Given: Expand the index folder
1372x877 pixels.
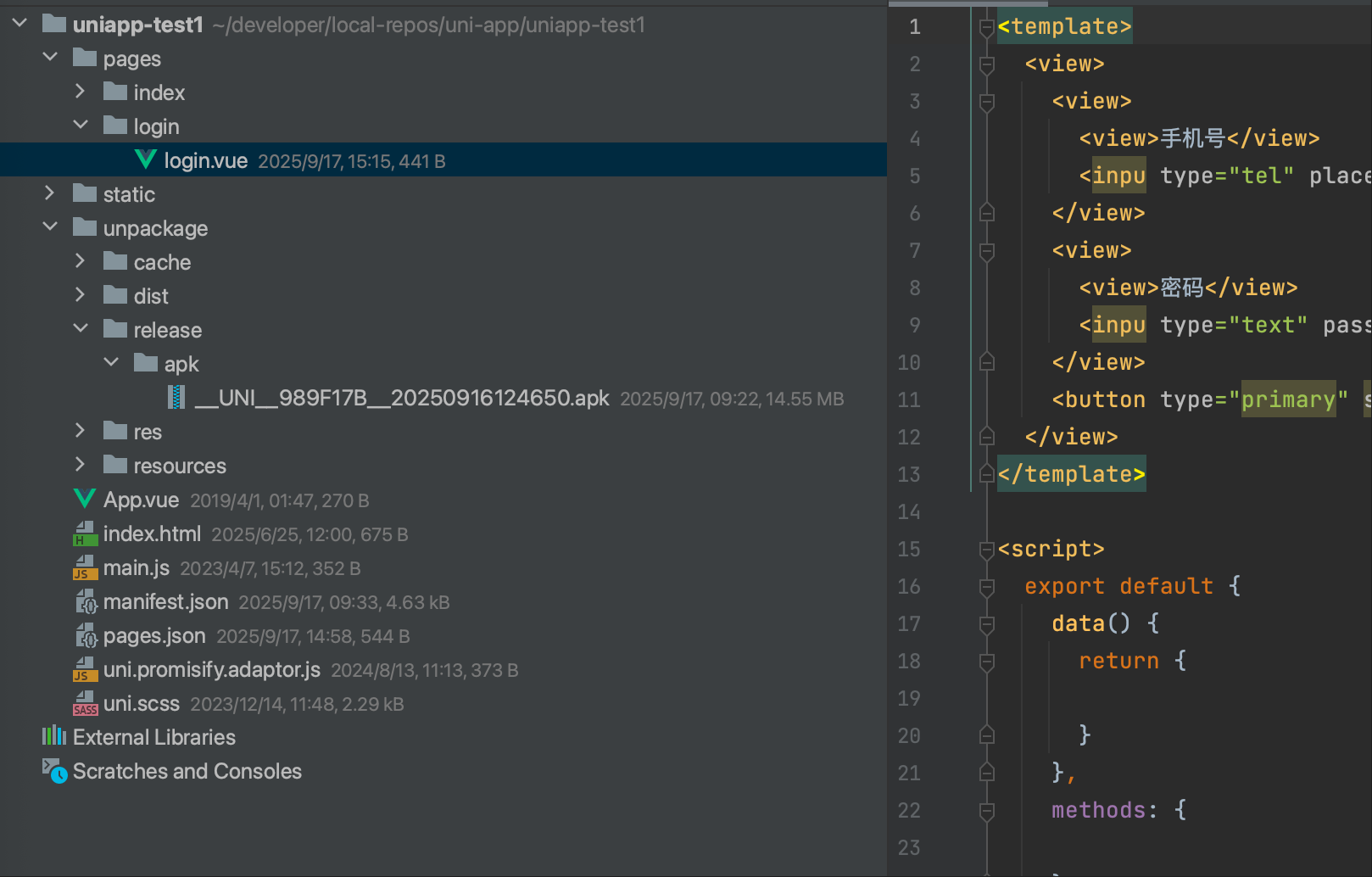Looking at the screenshot, I should [x=81, y=92].
